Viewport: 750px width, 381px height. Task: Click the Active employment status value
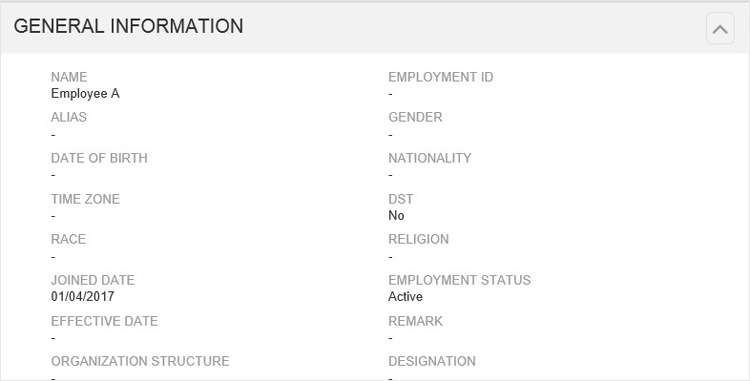pos(405,296)
